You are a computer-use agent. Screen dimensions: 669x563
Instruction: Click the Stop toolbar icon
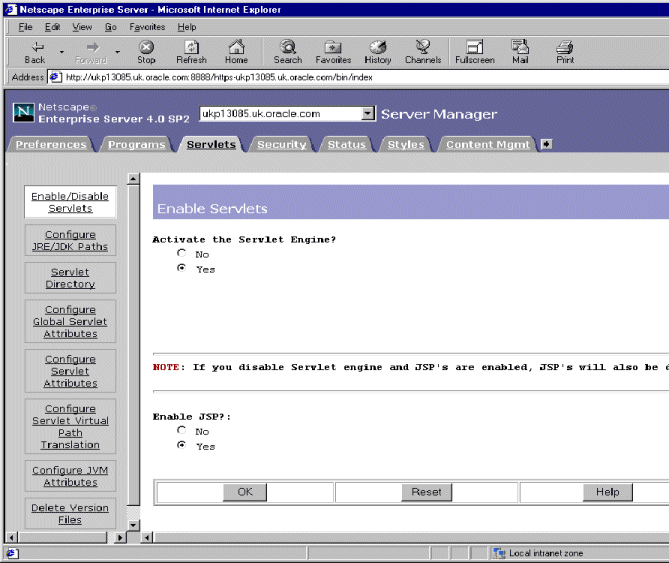[x=146, y=52]
